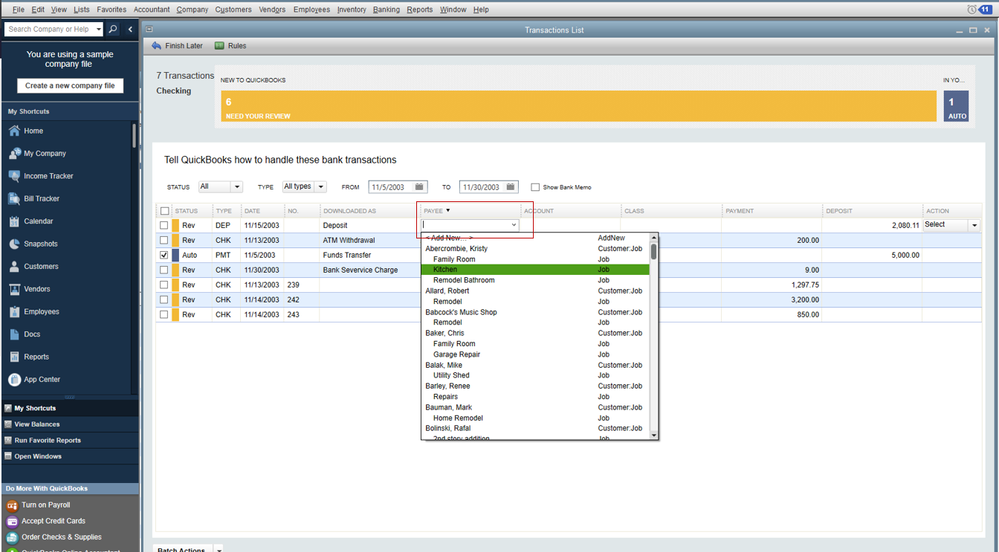This screenshot has width=999, height=552.
Task: Open the To date calendar picker
Action: pos(510,187)
